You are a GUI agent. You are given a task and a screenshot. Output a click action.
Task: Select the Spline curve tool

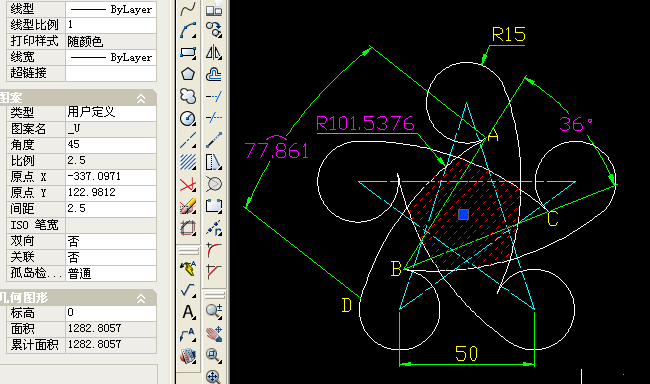(188, 9)
